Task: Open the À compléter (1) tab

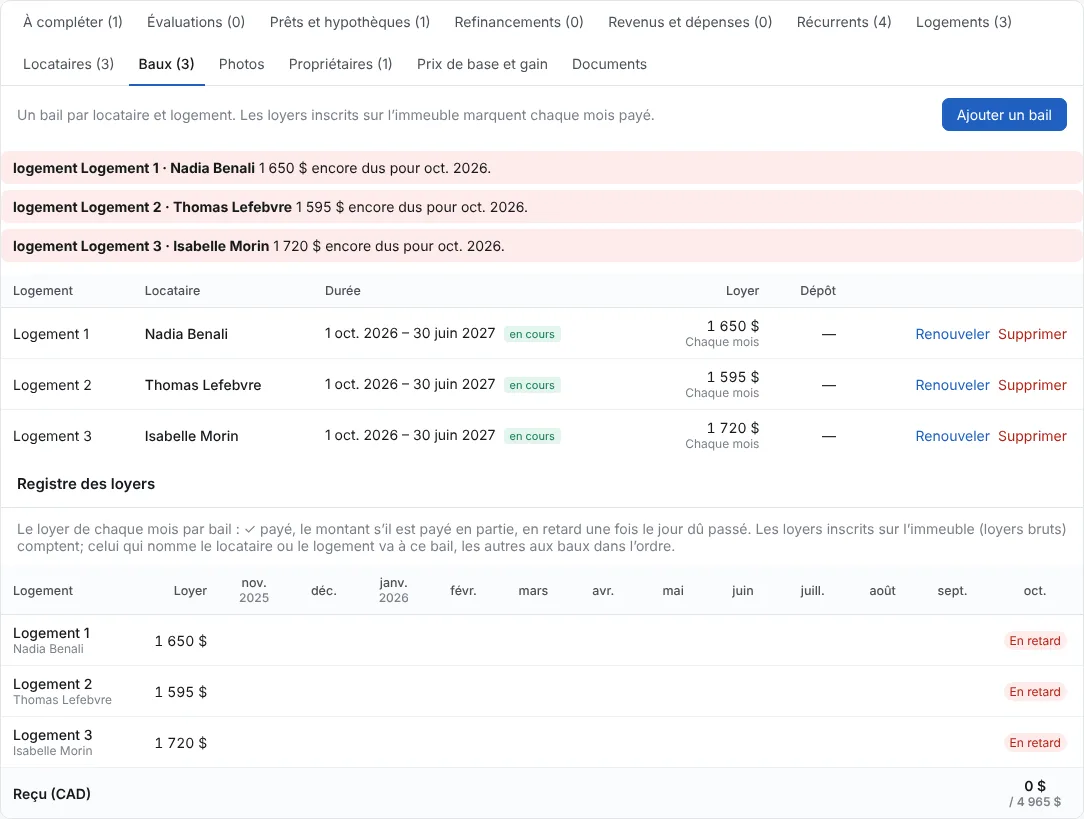Action: click(73, 22)
